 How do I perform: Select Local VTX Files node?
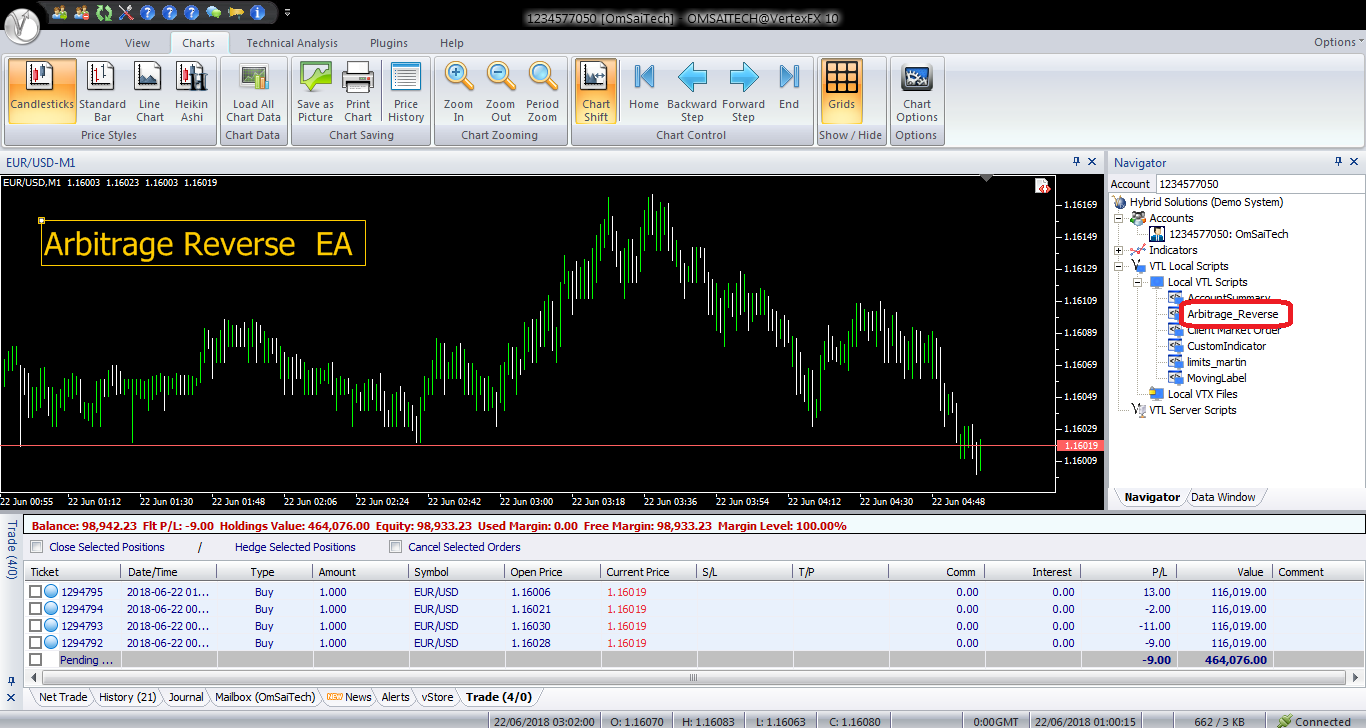pos(1203,394)
